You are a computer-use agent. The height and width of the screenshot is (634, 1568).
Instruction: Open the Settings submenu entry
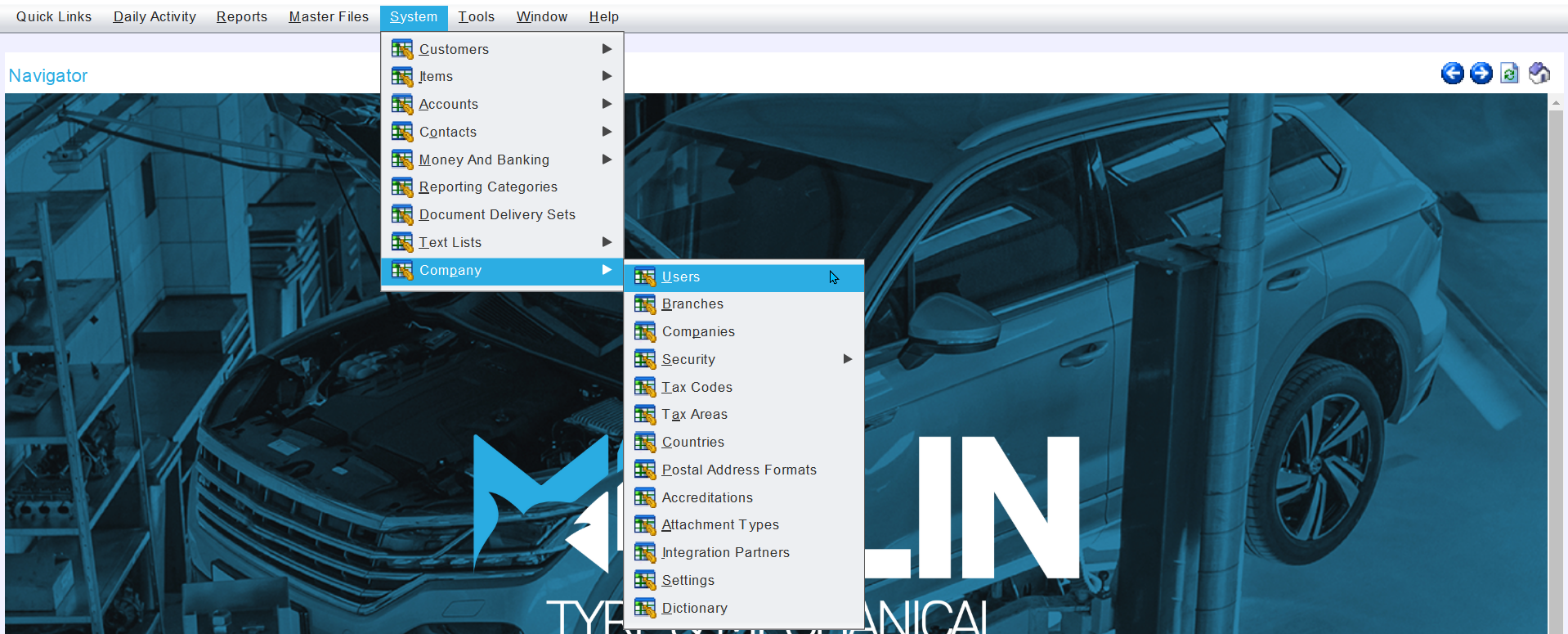(x=744, y=580)
